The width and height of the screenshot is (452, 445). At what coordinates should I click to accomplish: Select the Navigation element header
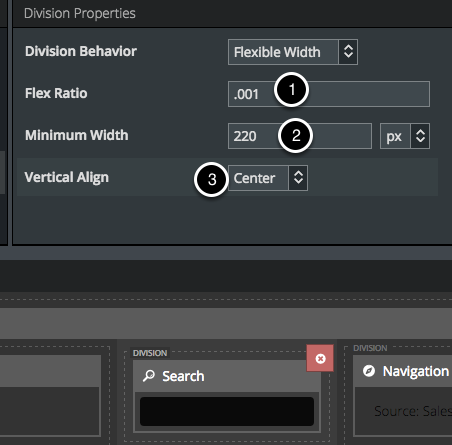[403, 371]
